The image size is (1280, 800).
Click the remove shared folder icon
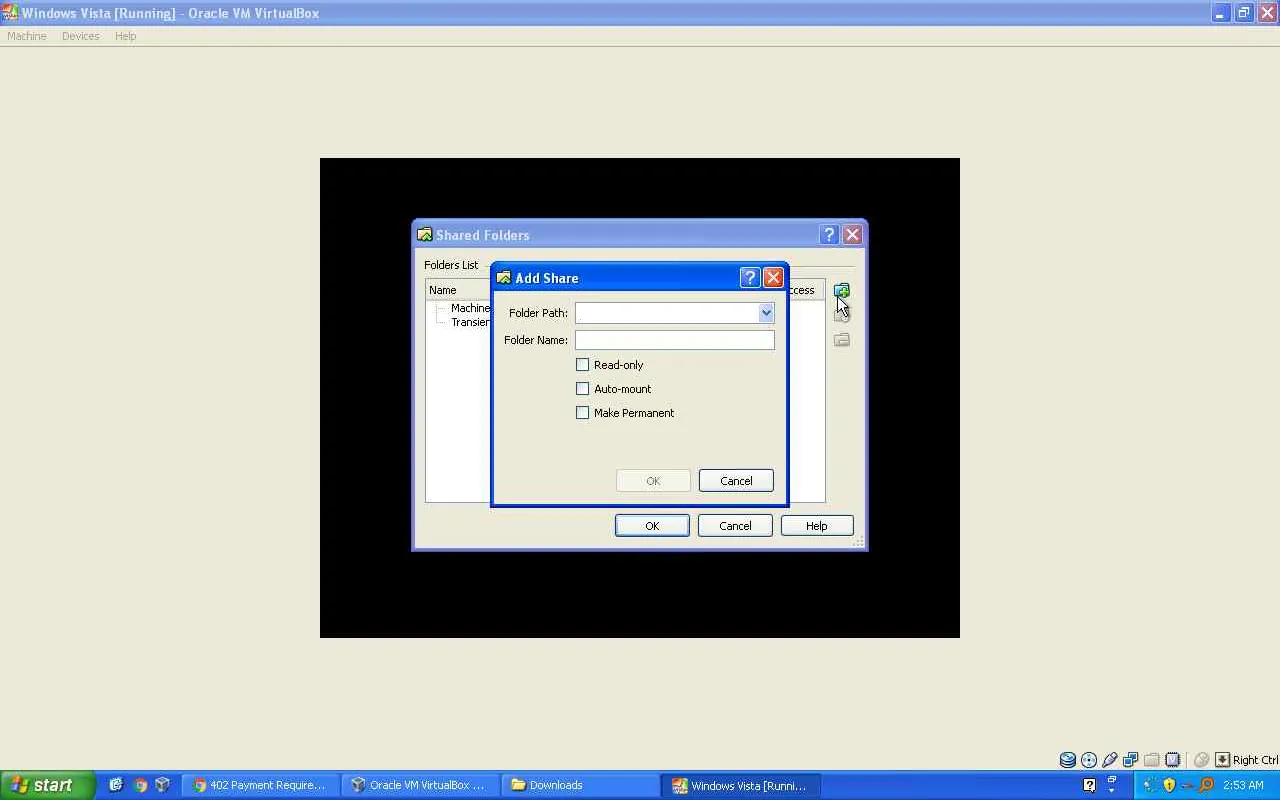[842, 340]
